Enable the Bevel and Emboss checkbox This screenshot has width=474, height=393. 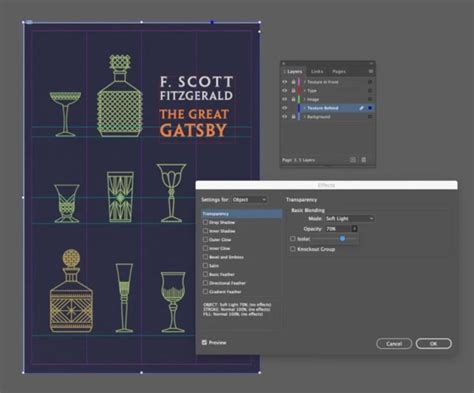(205, 257)
